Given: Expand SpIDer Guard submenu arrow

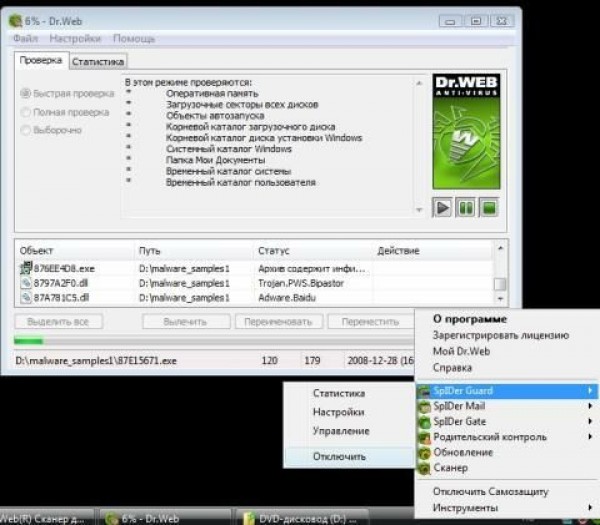Looking at the screenshot, I should click(x=590, y=391).
